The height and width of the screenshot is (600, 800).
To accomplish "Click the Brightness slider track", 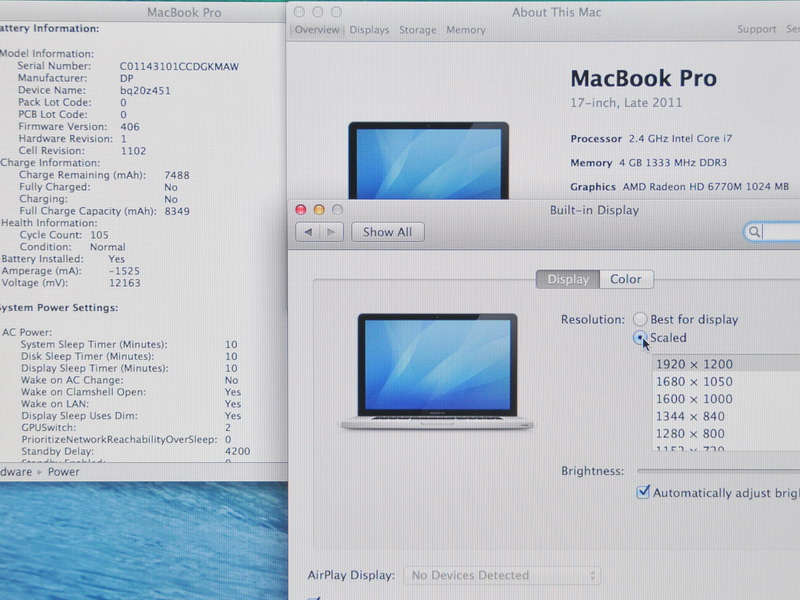I will point(718,471).
